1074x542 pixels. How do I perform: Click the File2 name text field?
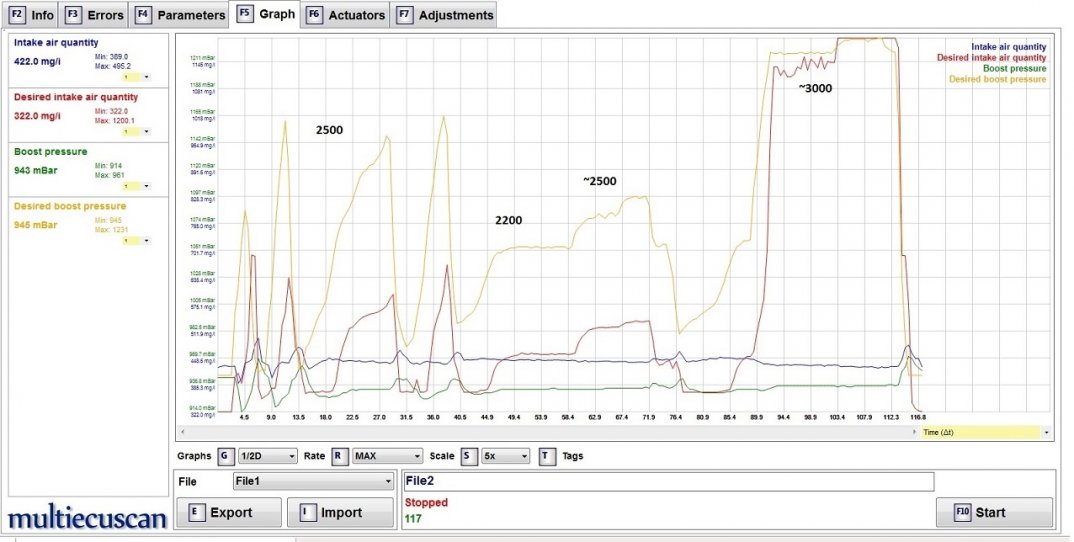click(667, 481)
